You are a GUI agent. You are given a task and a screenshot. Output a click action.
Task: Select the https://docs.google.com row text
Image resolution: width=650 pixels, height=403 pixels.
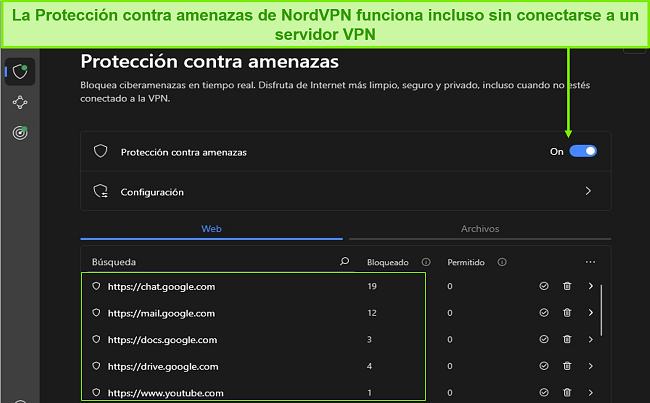click(x=162, y=340)
